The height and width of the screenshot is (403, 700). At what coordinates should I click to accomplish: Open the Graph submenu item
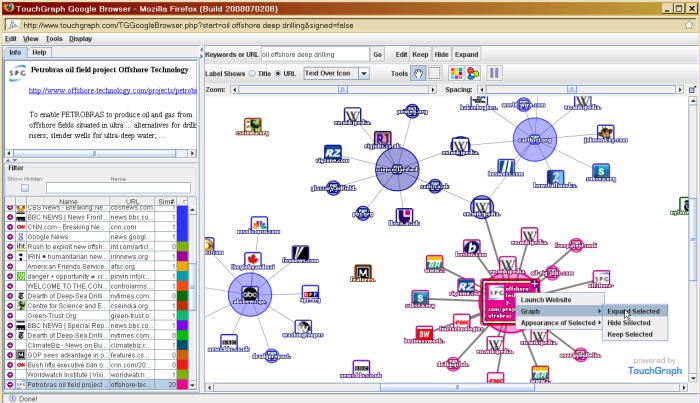pos(560,311)
